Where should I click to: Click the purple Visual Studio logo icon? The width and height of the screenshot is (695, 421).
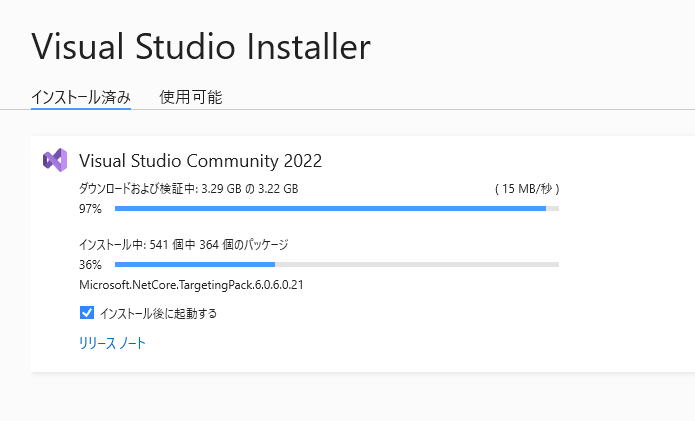[x=54, y=160]
